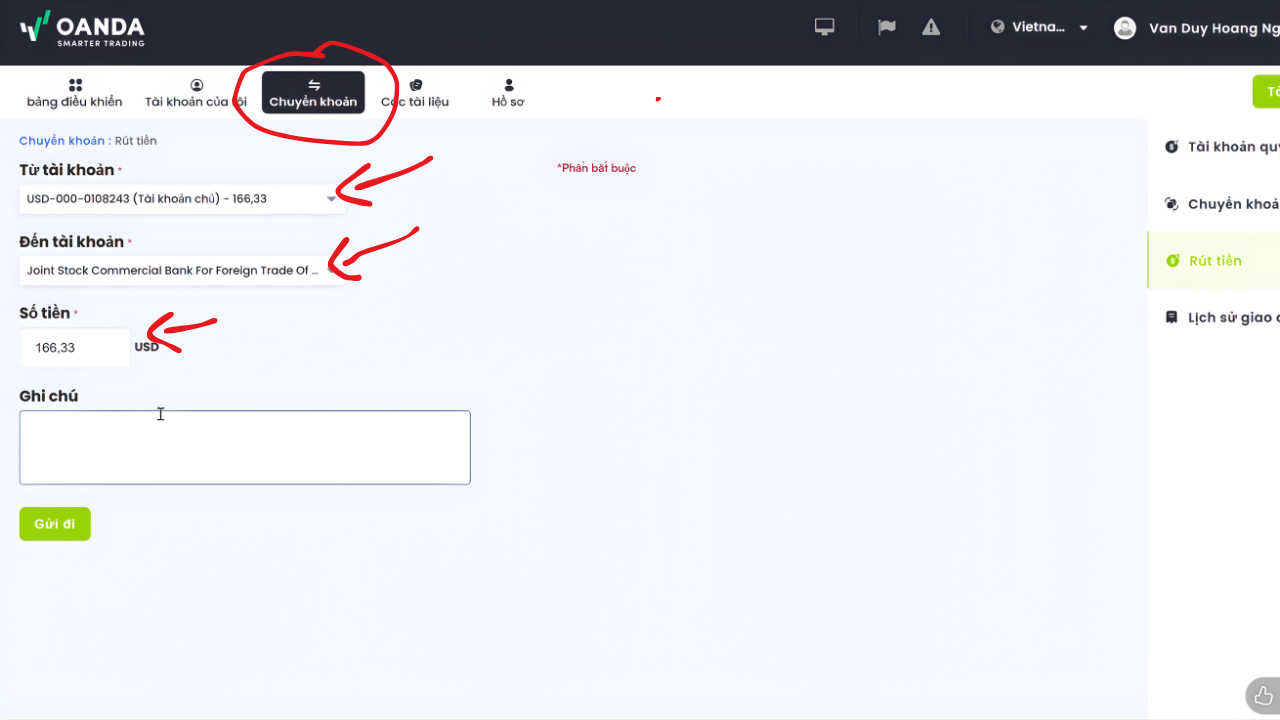Select 'Rút tiền' in the right sidebar
Viewport: 1280px width, 720px height.
click(1214, 261)
